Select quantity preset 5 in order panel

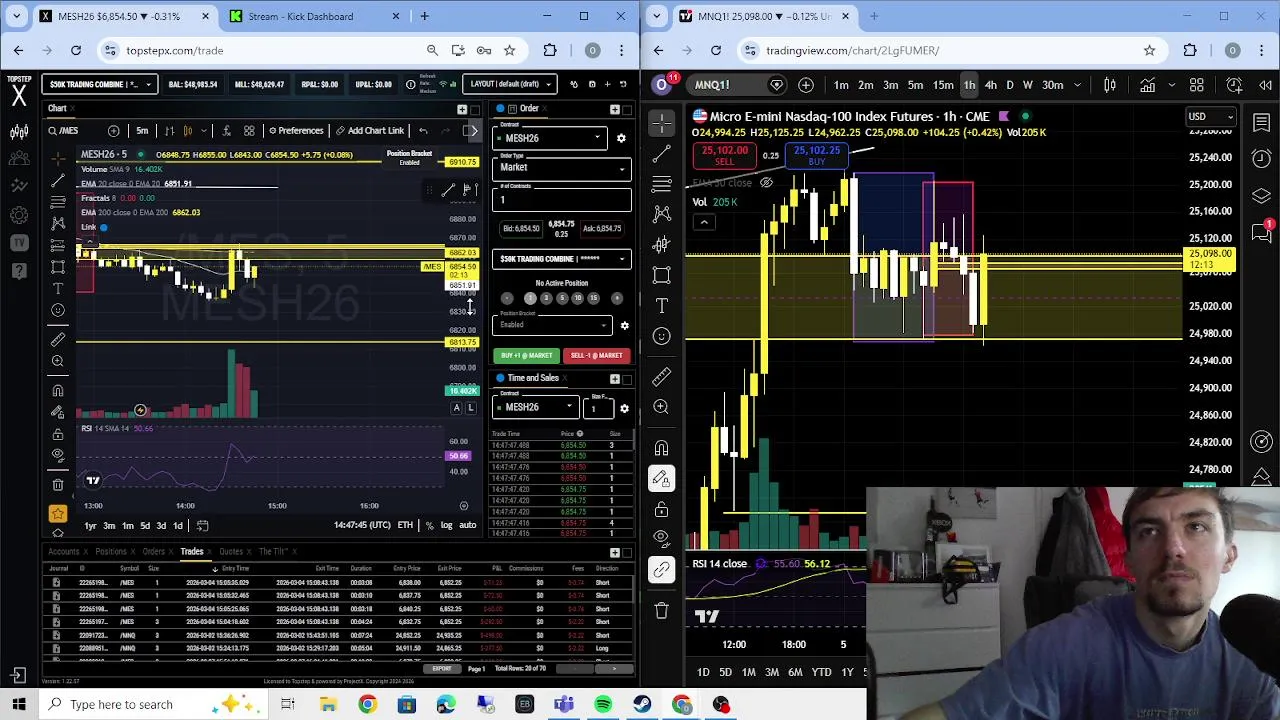coord(562,298)
